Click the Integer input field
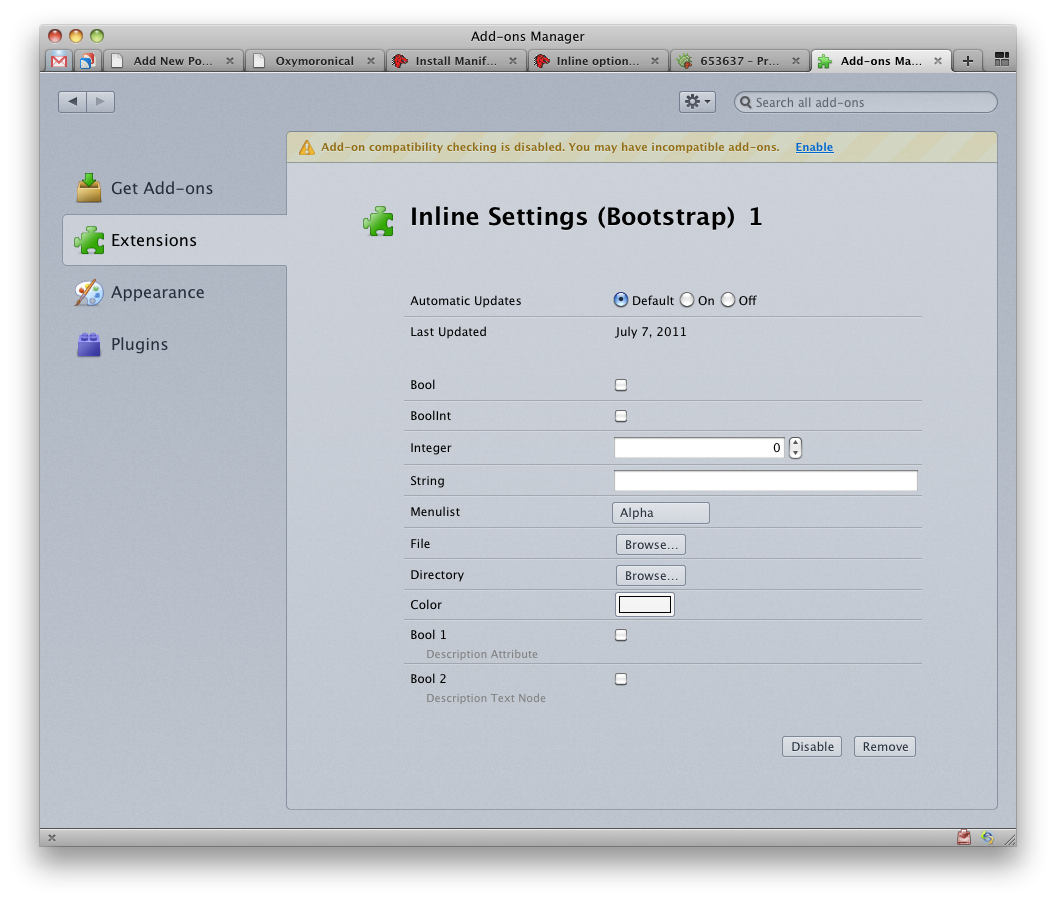1056x901 pixels. tap(699, 448)
